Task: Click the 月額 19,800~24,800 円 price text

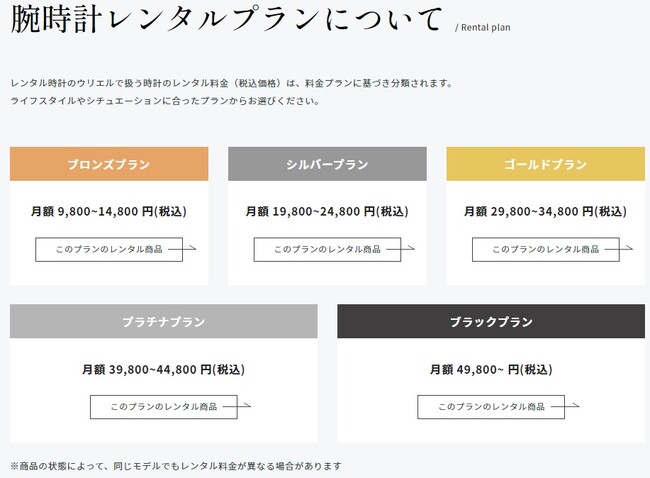Action: (327, 212)
